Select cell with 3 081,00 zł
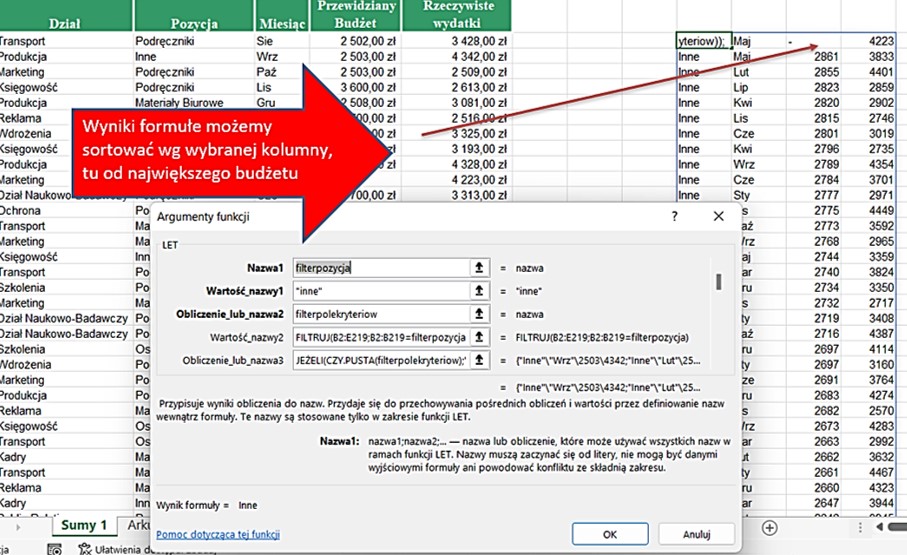 tap(456, 102)
